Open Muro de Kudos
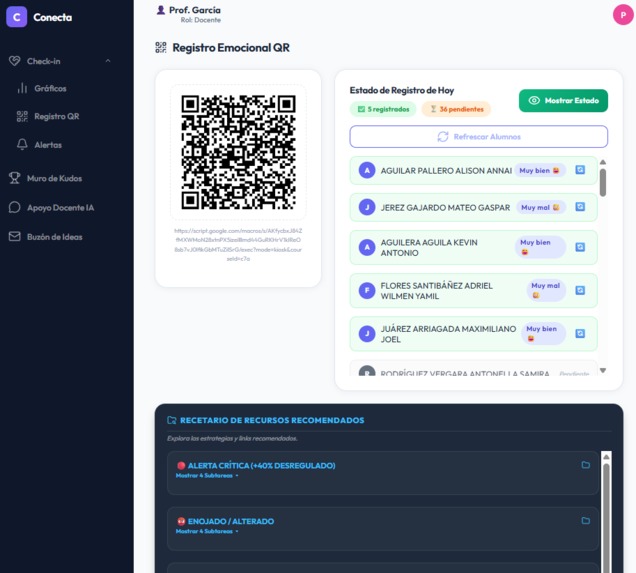This screenshot has height=573, width=636. click(54, 178)
